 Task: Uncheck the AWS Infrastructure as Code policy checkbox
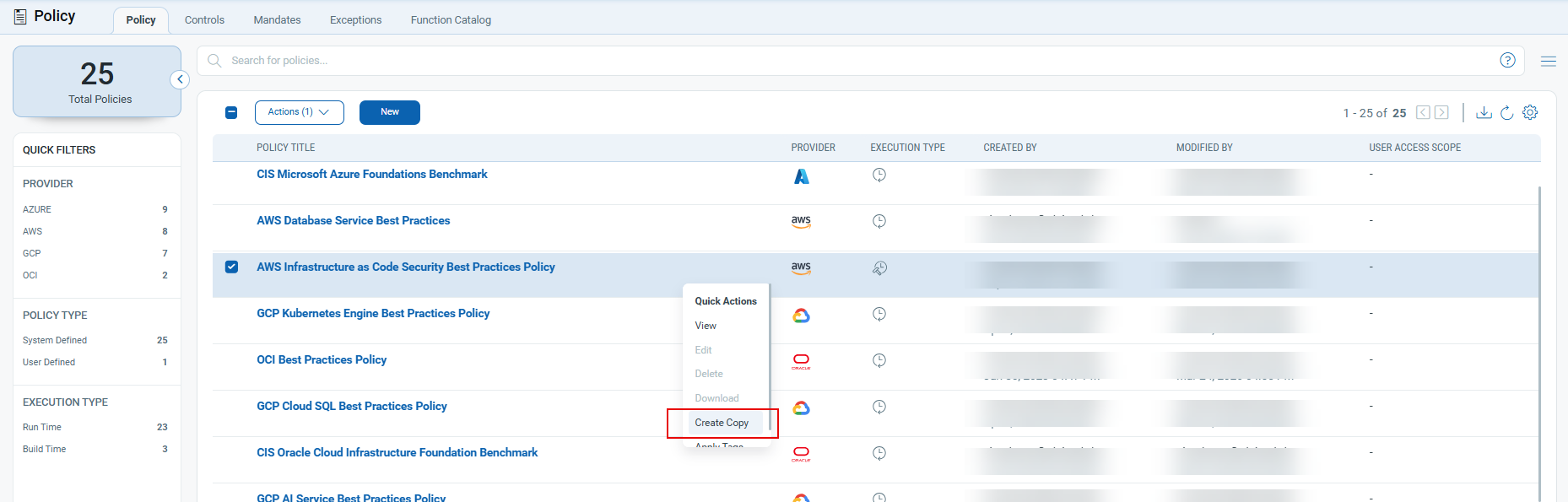(x=231, y=267)
